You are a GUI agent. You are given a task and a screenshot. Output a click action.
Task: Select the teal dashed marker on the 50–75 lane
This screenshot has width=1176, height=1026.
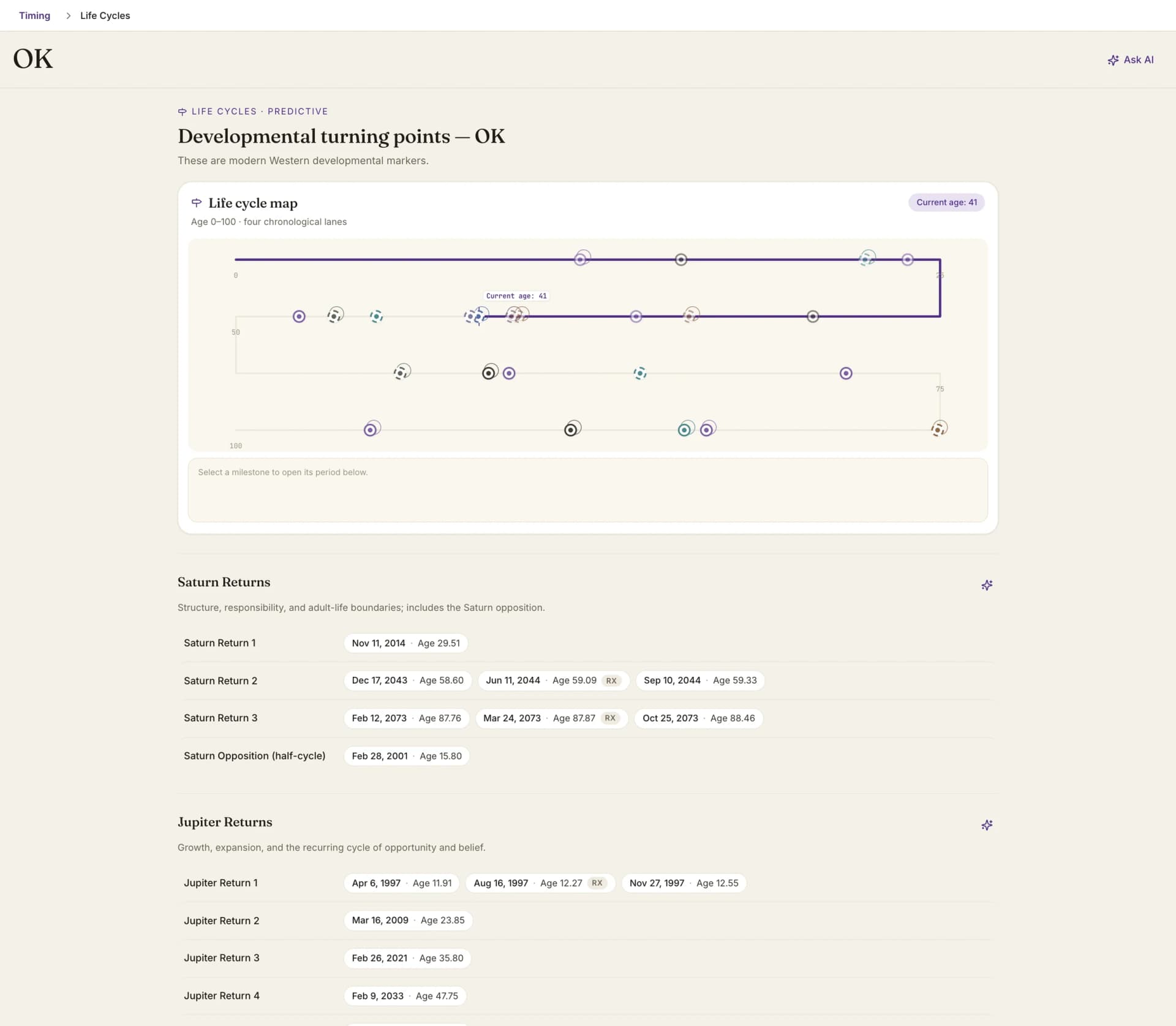point(640,373)
